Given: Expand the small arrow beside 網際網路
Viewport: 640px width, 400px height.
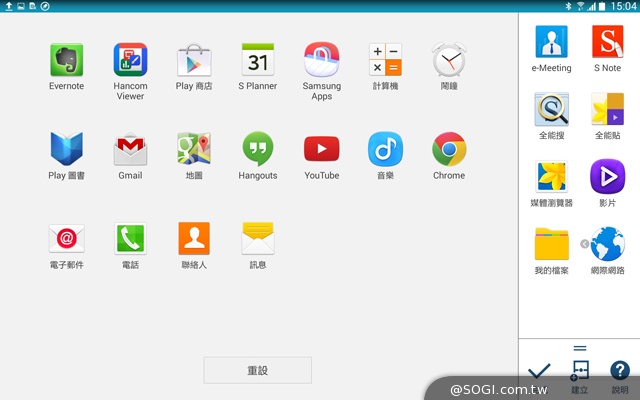Looking at the screenshot, I should click(583, 244).
